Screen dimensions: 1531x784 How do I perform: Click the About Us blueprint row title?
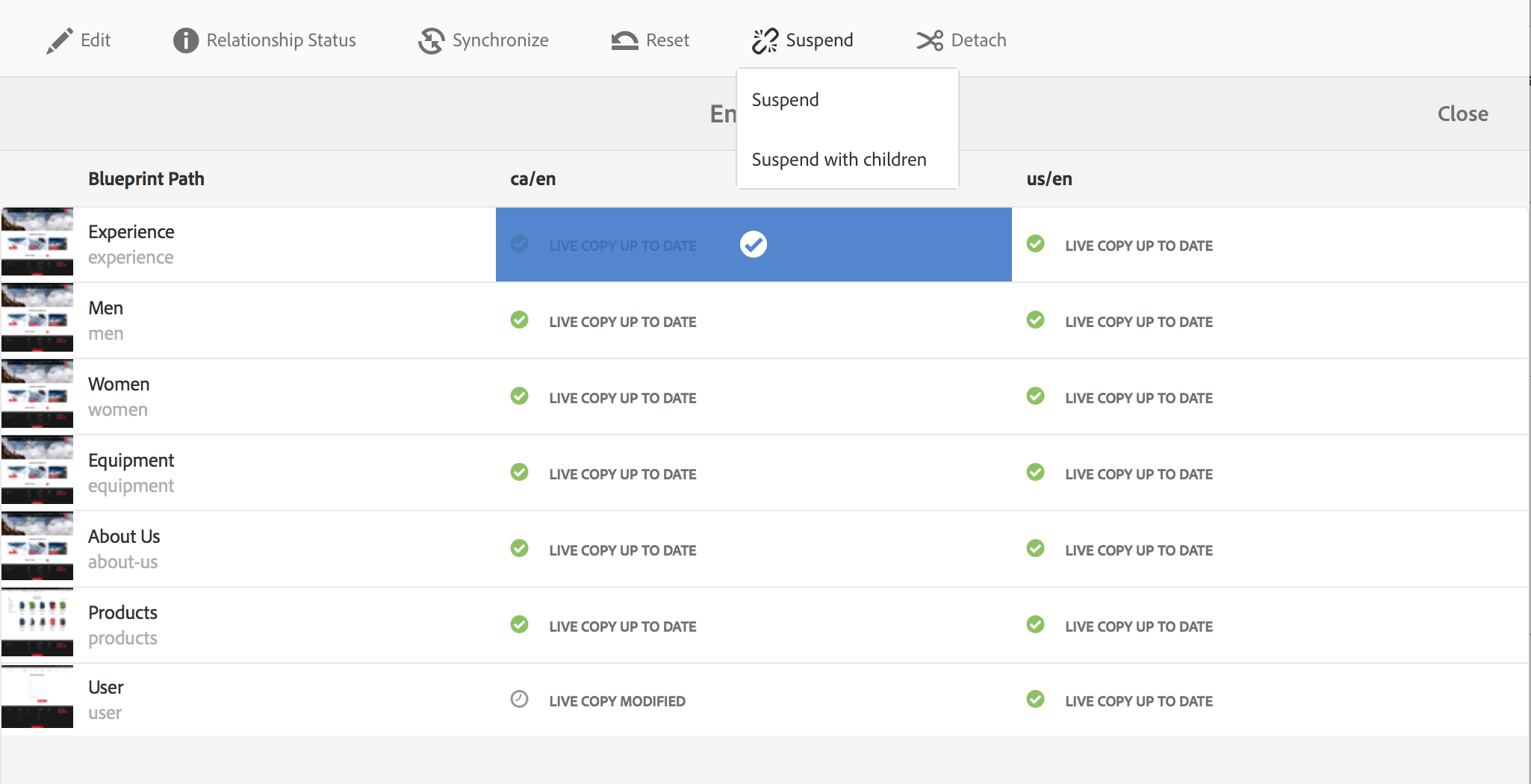[x=124, y=536]
